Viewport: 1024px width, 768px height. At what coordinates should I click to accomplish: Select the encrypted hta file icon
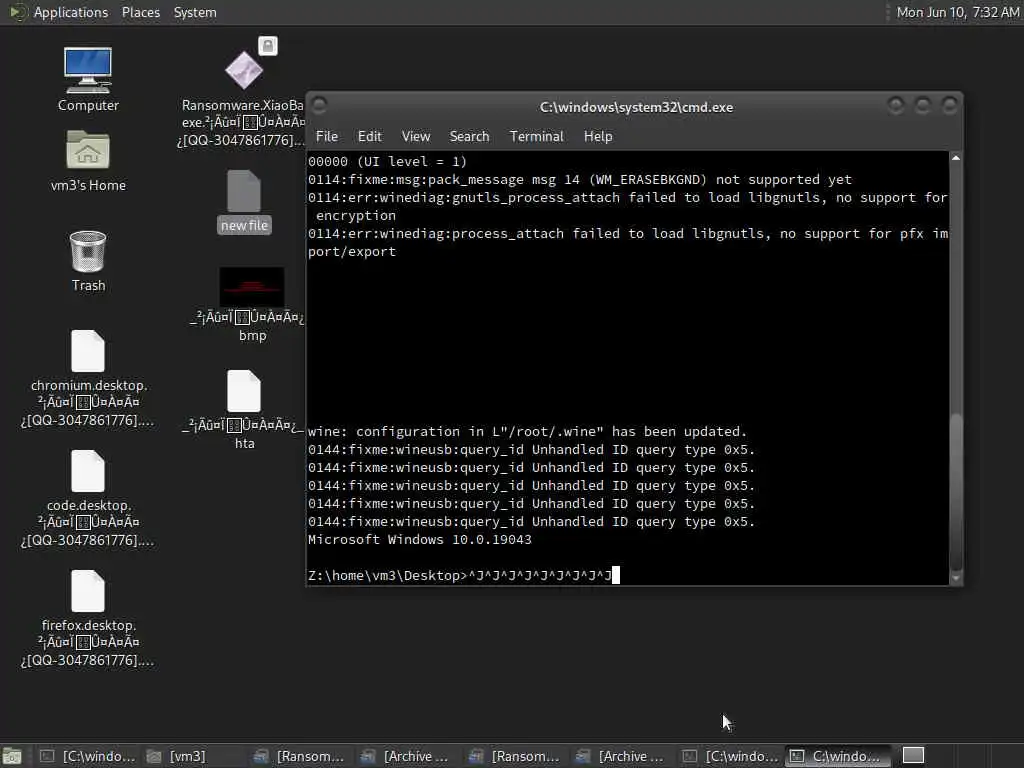244,409
